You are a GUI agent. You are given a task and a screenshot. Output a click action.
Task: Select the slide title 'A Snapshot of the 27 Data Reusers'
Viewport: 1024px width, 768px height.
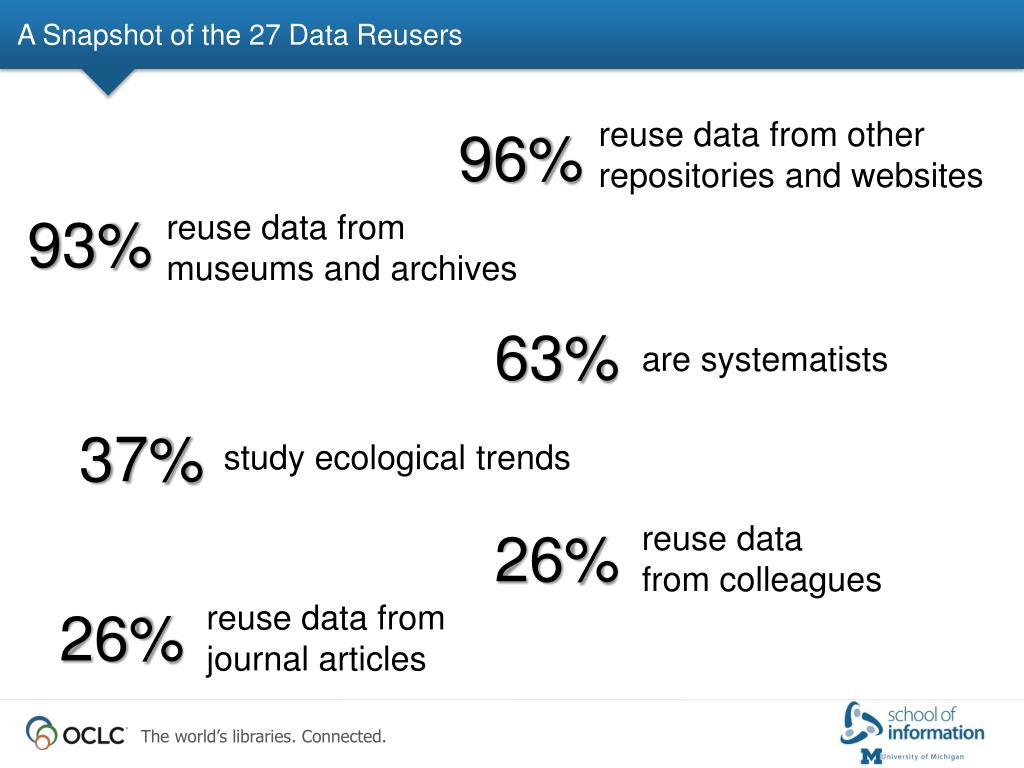(240, 35)
